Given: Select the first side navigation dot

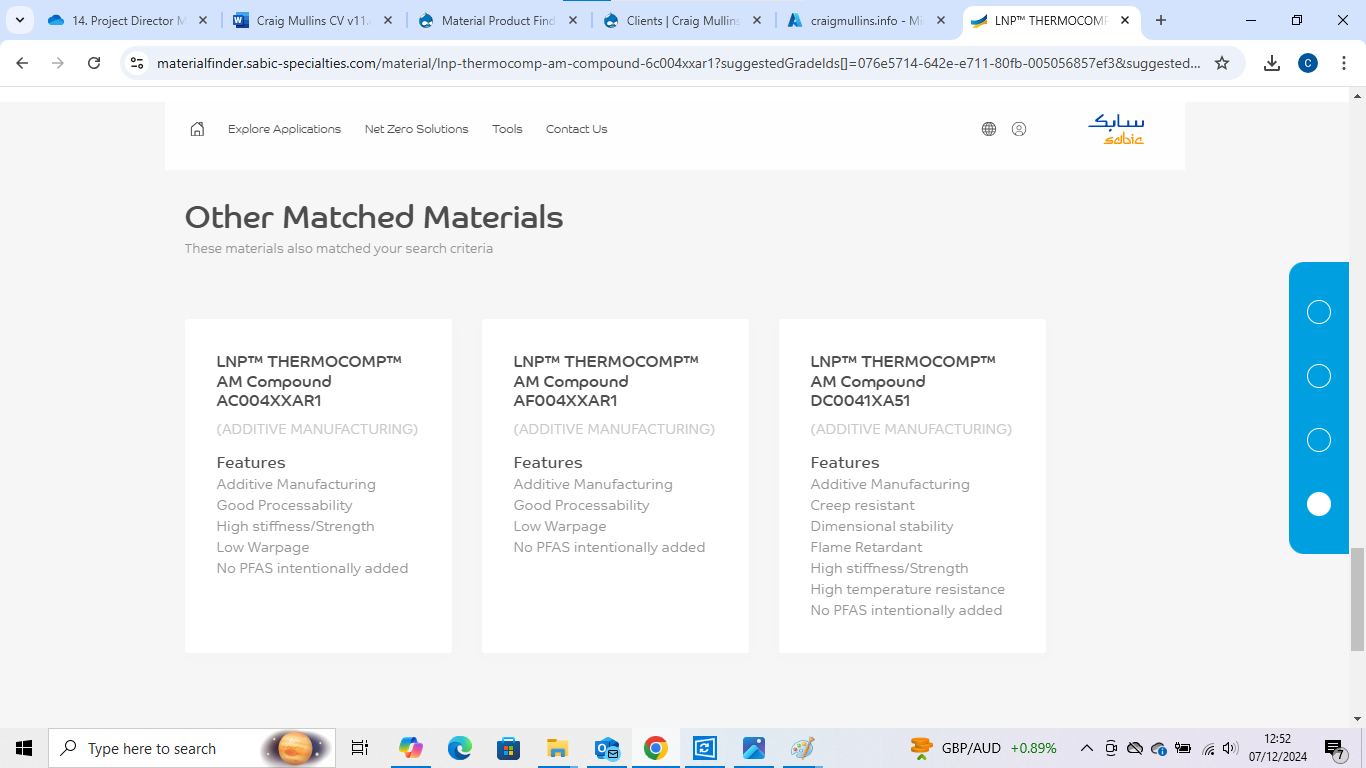Looking at the screenshot, I should (1319, 312).
